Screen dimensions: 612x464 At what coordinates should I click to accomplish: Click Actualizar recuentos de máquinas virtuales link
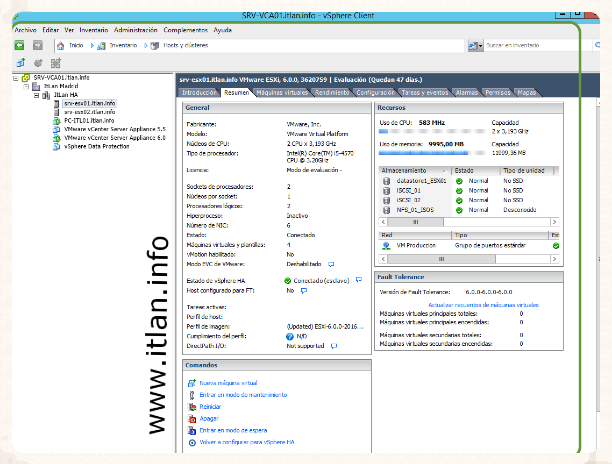[483, 303]
